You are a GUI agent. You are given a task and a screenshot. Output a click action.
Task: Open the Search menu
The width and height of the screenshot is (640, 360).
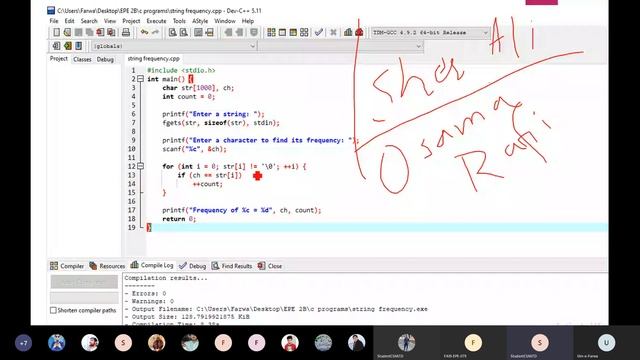pos(89,21)
